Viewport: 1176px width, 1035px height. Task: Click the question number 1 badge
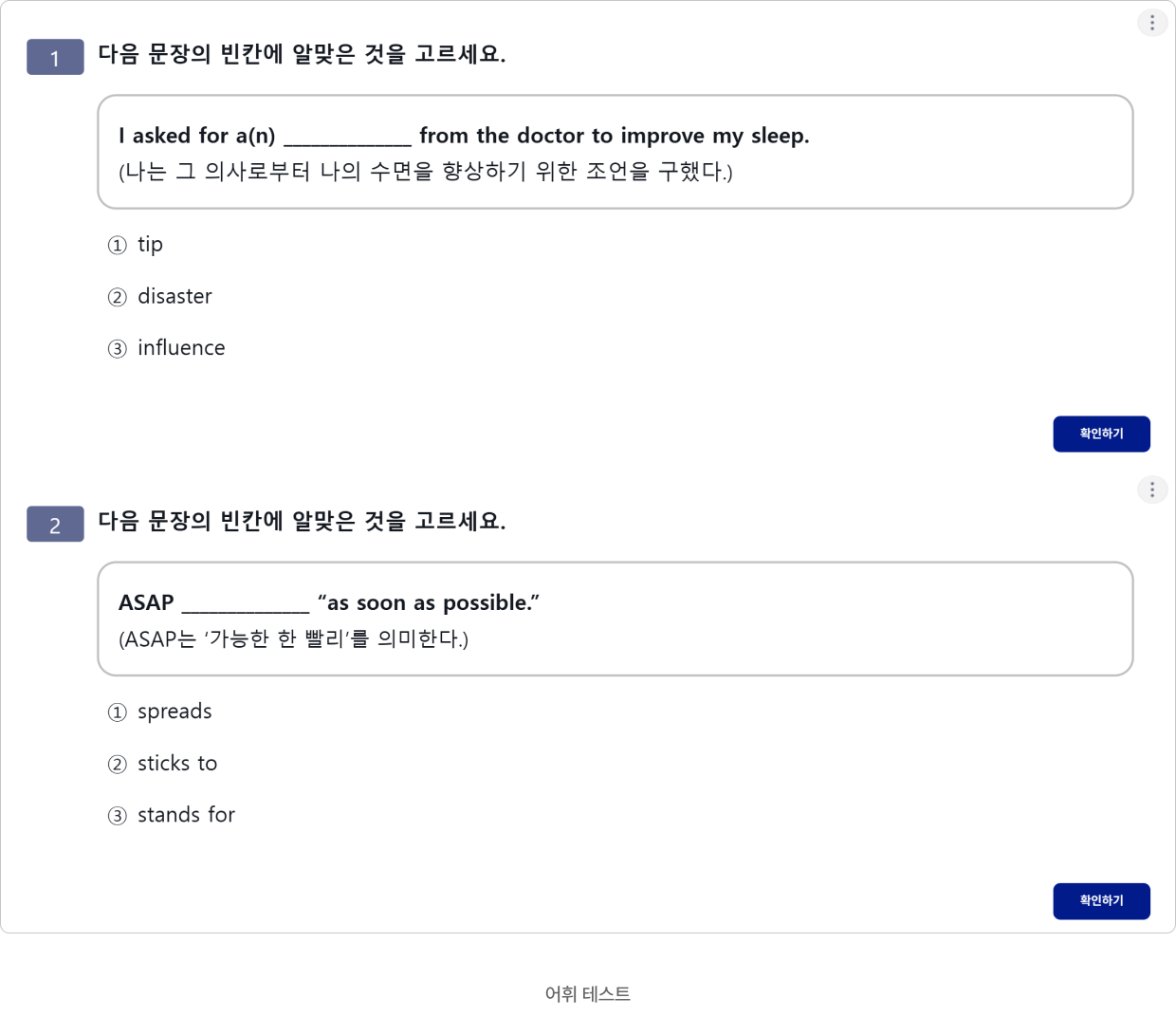pos(55,57)
